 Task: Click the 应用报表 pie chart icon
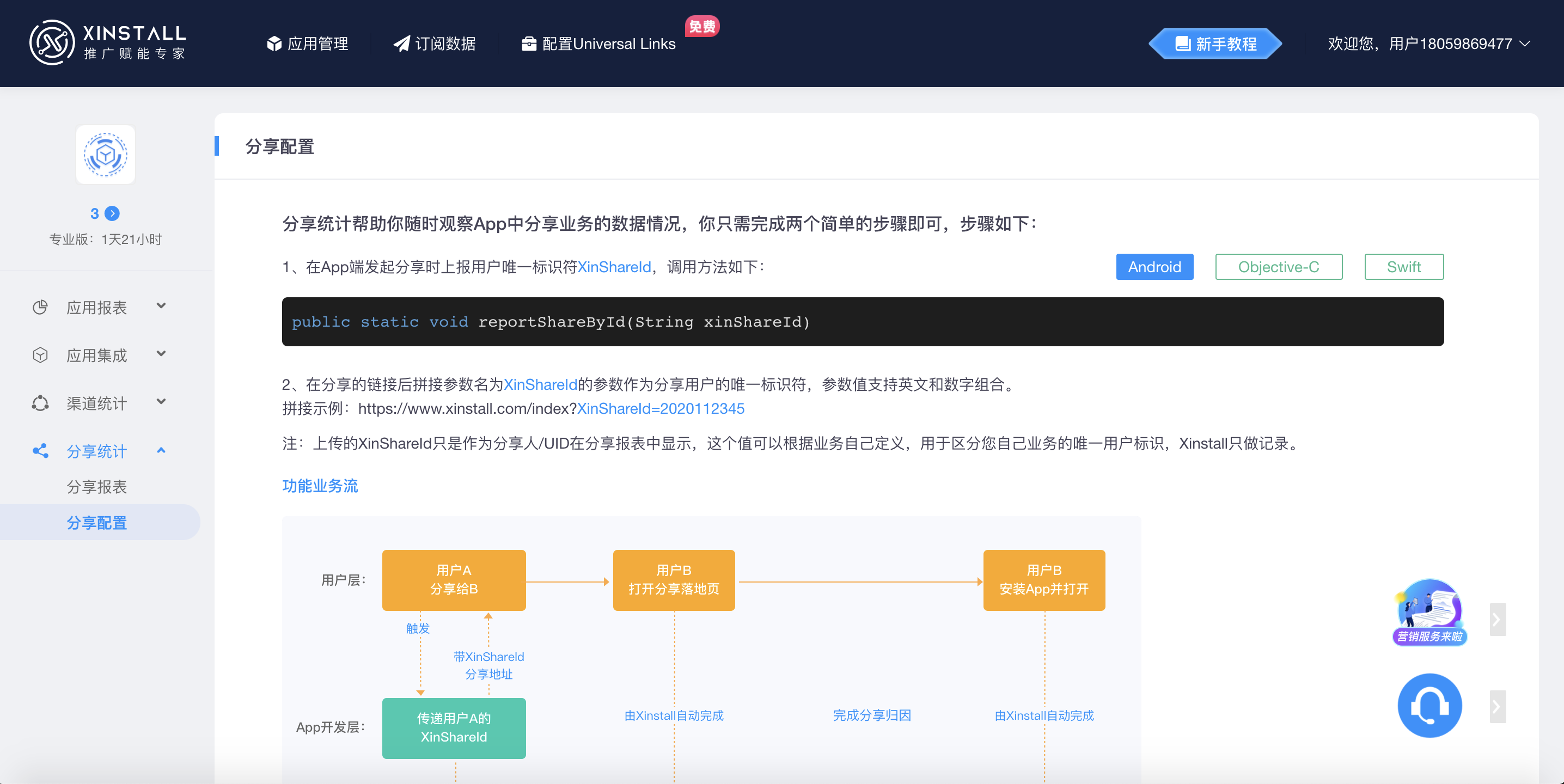40,307
